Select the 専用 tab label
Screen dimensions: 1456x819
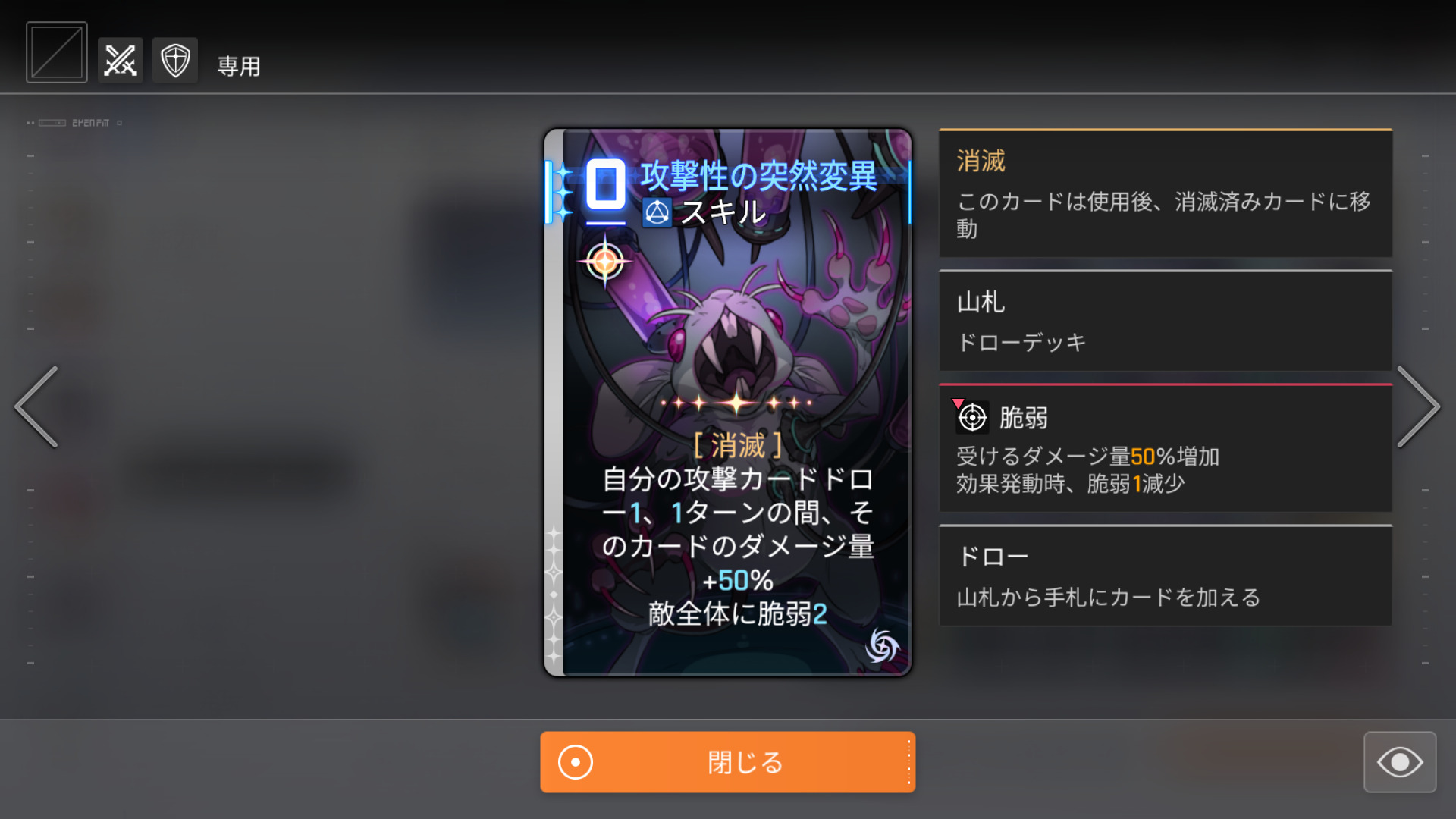239,67
